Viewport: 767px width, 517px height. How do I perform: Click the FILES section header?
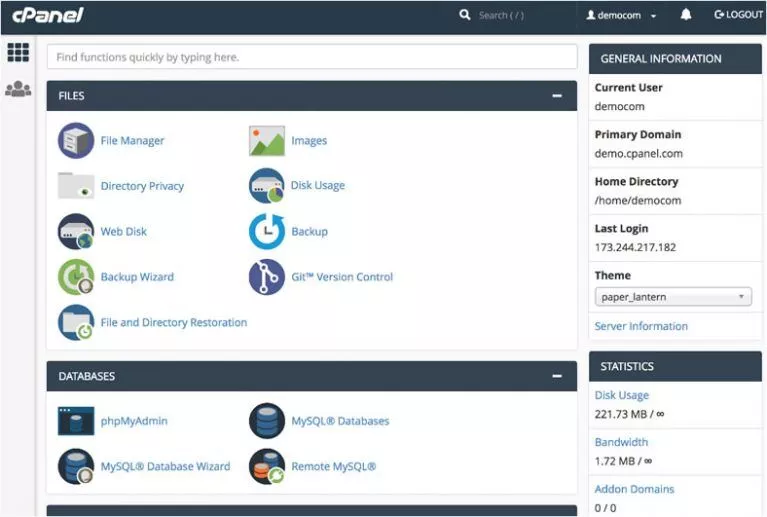click(x=312, y=96)
